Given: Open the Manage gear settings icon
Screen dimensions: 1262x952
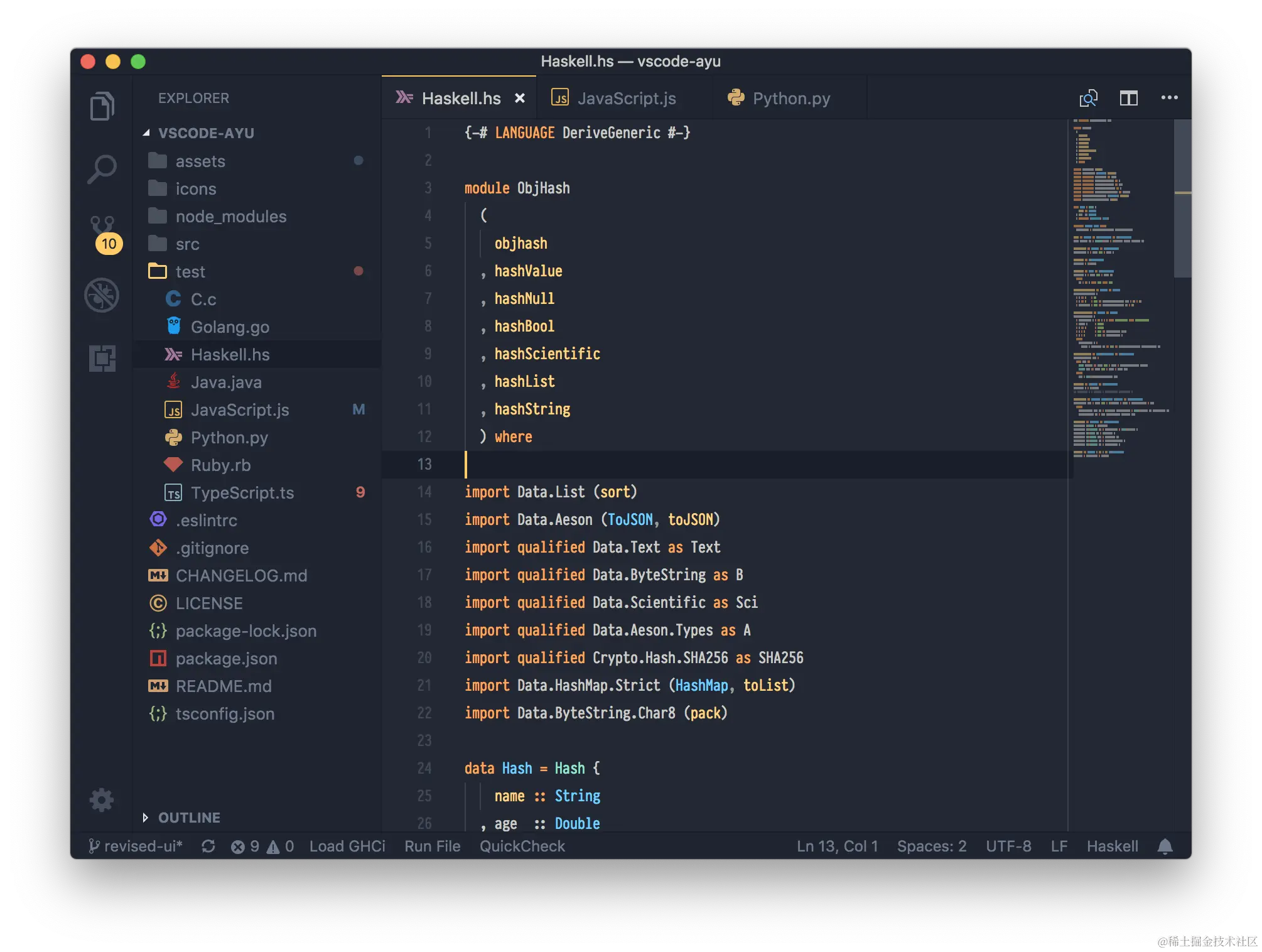Looking at the screenshot, I should (x=102, y=800).
